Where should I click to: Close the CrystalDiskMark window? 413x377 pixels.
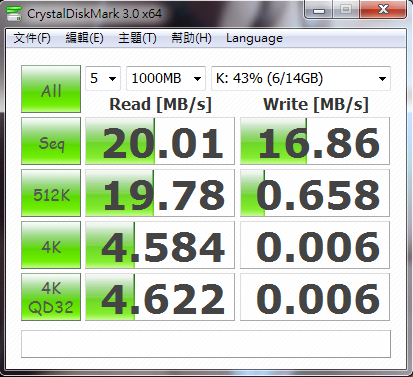[x=383, y=10]
